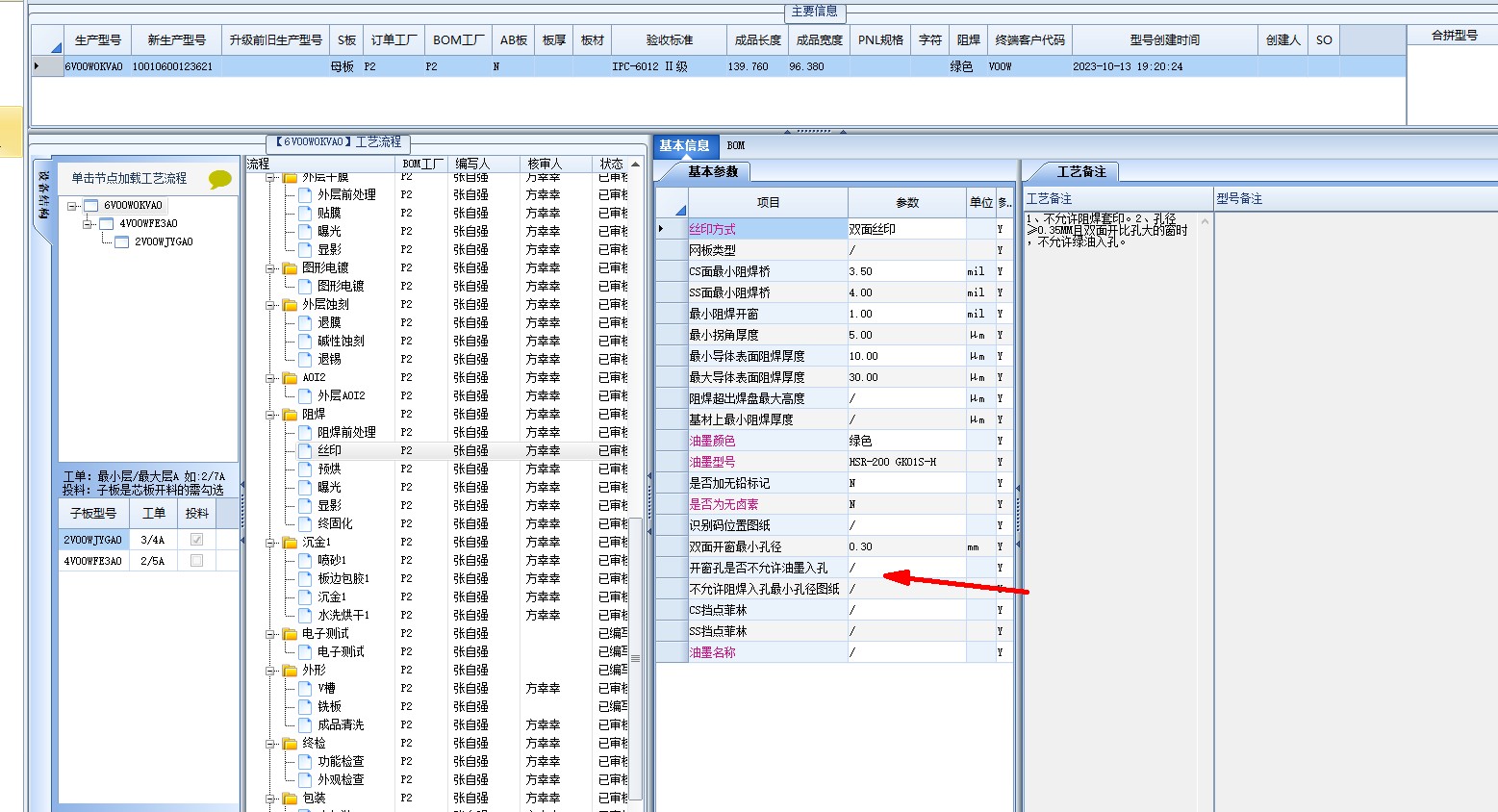1498x812 pixels.
Task: Click the 双面丝印 parameter value cell
Action: (907, 229)
